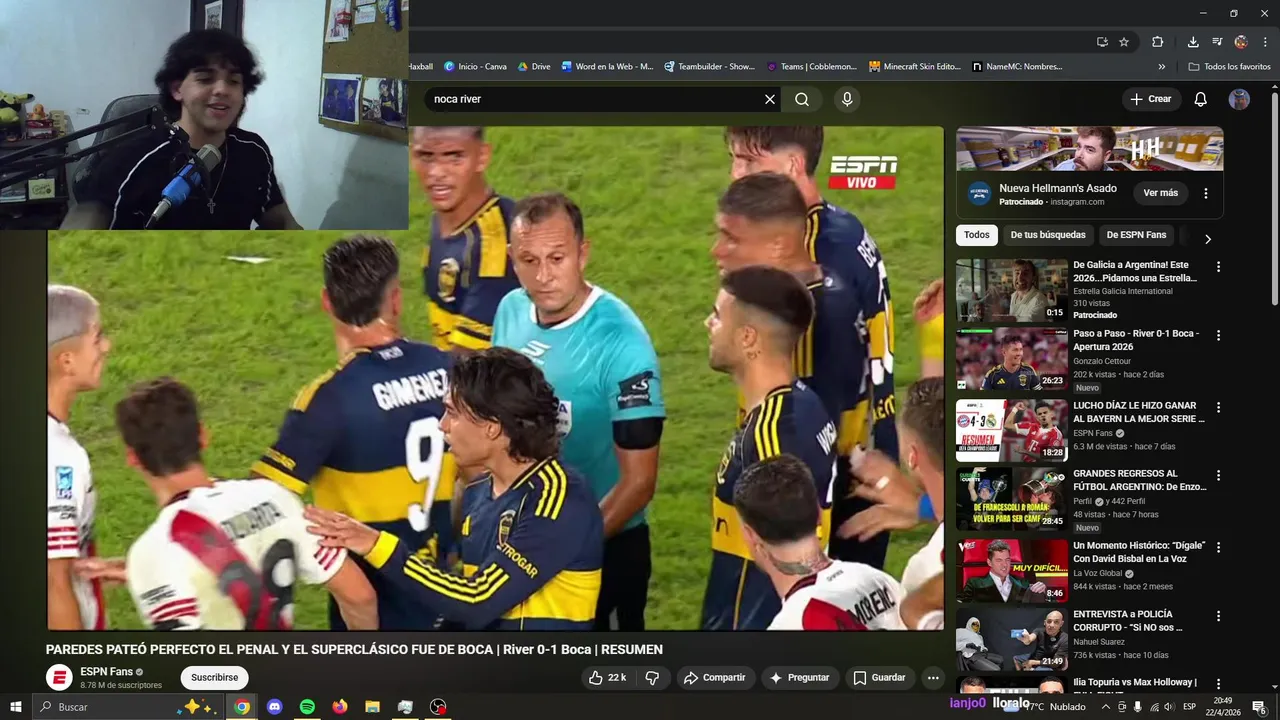Open the Windows notification center icon

[1259, 707]
